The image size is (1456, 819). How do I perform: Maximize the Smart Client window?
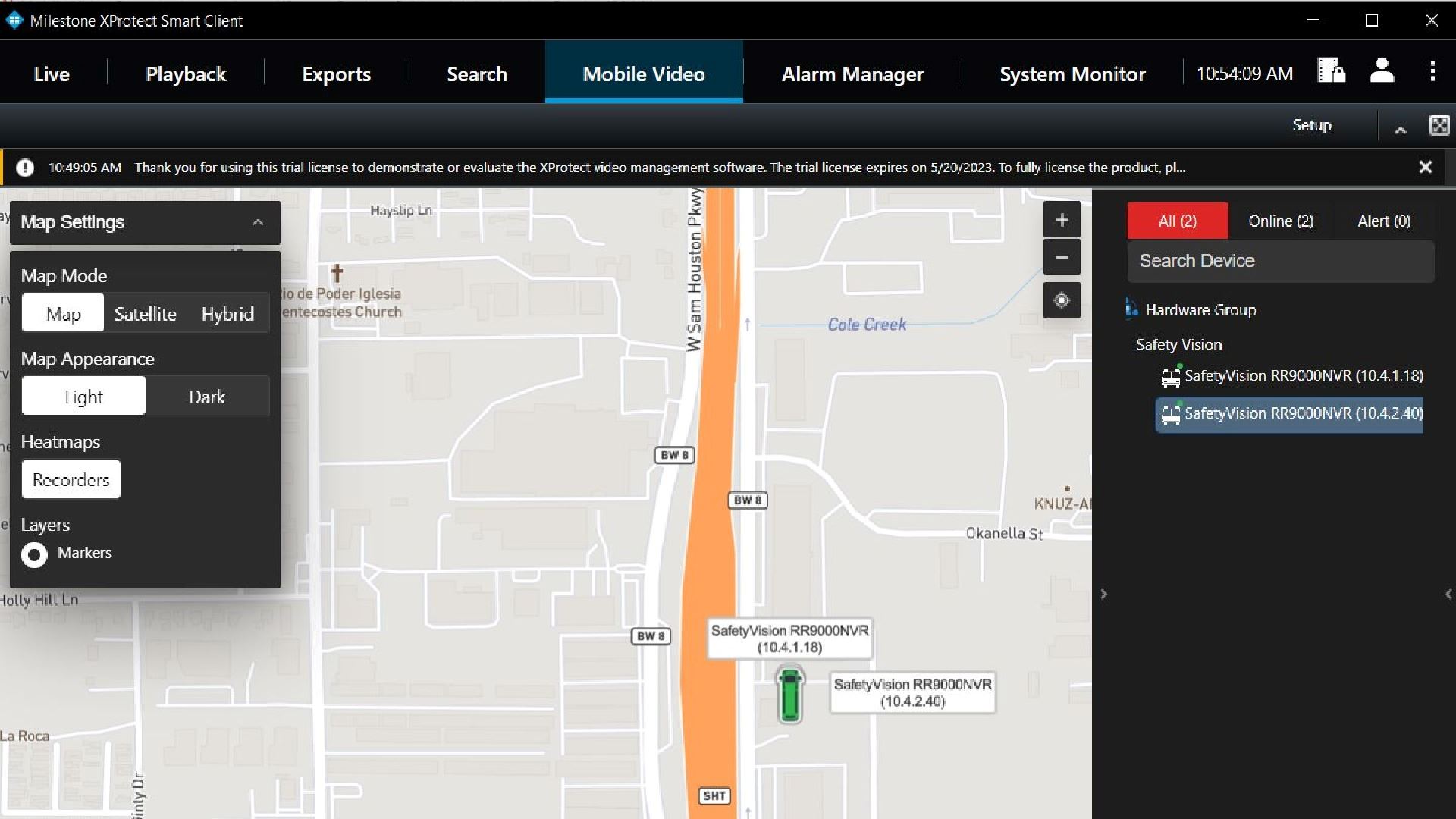(x=1372, y=20)
